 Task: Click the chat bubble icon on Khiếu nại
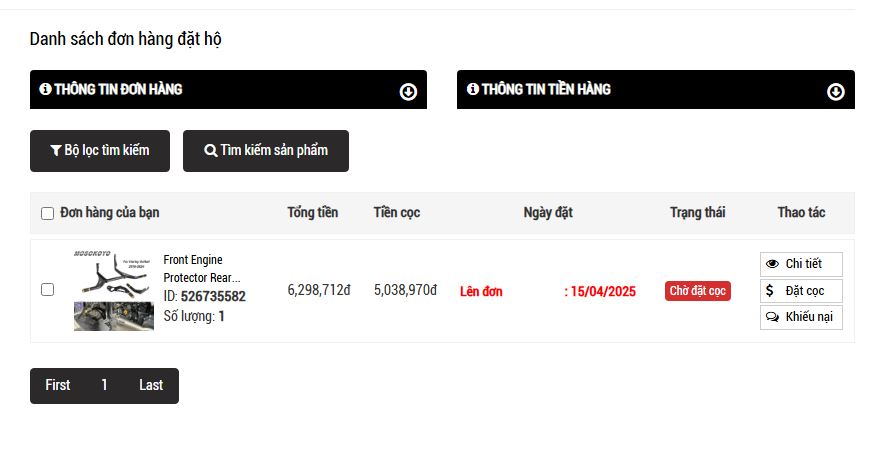[772, 317]
